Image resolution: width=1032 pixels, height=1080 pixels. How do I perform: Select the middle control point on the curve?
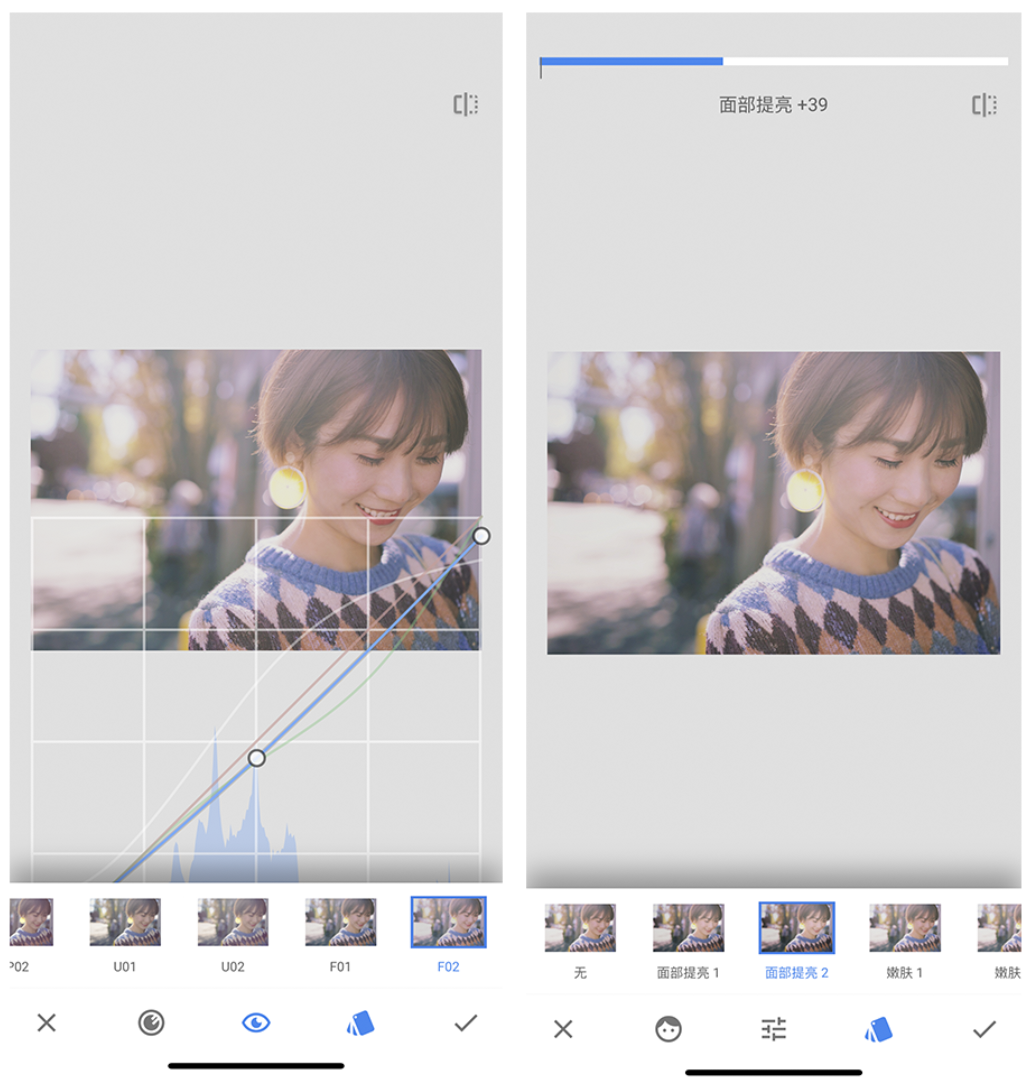[256, 758]
